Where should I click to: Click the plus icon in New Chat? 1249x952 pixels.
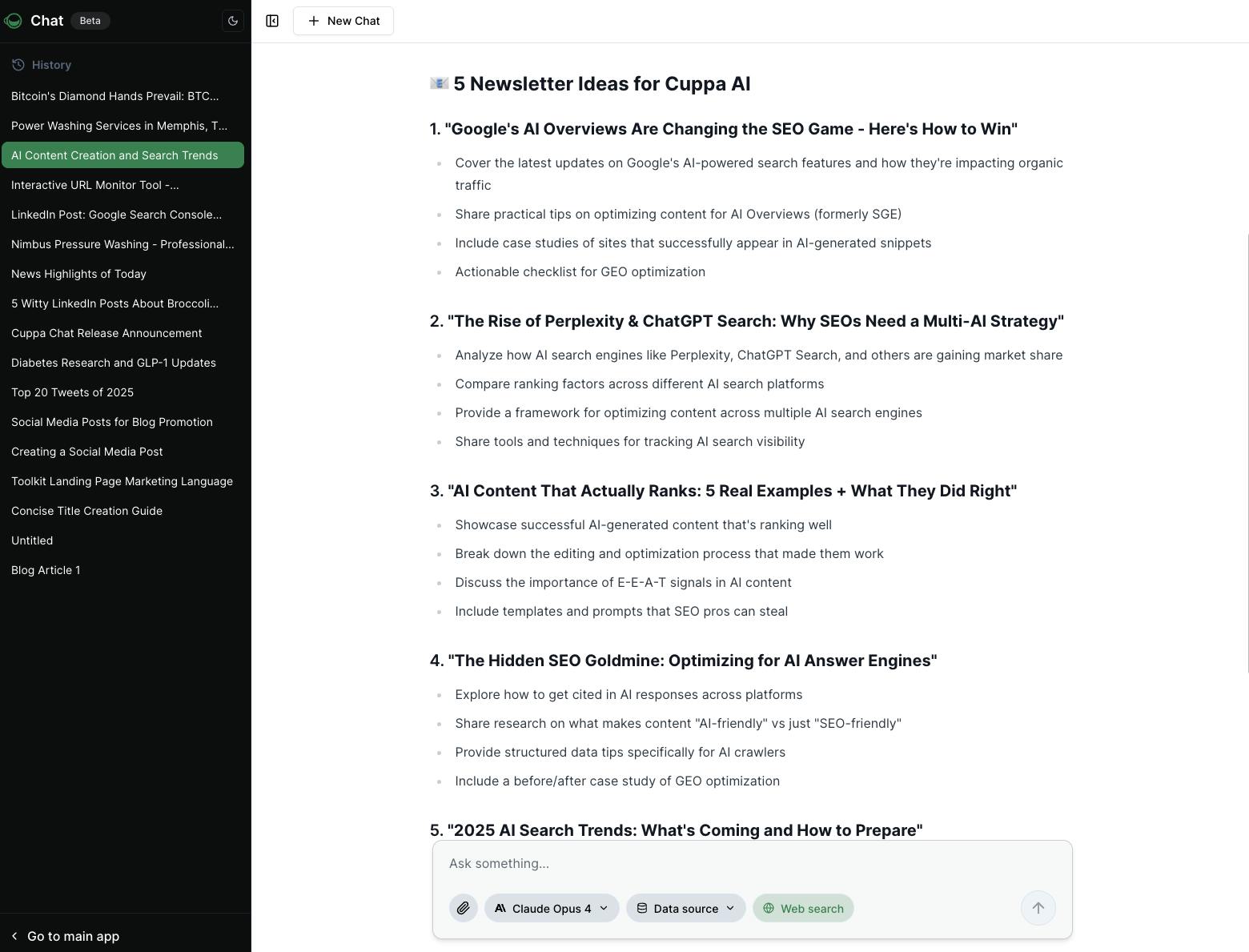click(314, 21)
